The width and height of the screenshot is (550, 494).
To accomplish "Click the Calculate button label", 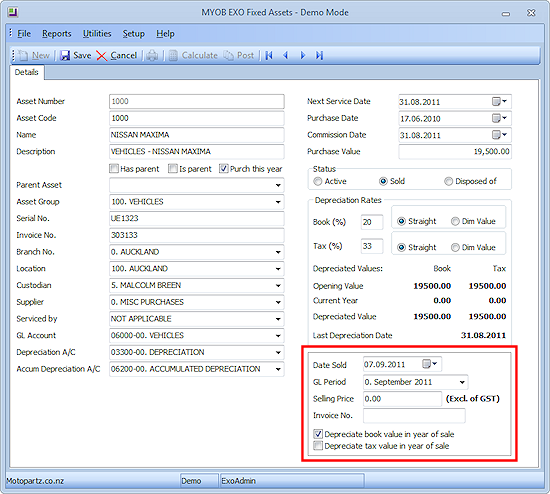I will coord(200,55).
